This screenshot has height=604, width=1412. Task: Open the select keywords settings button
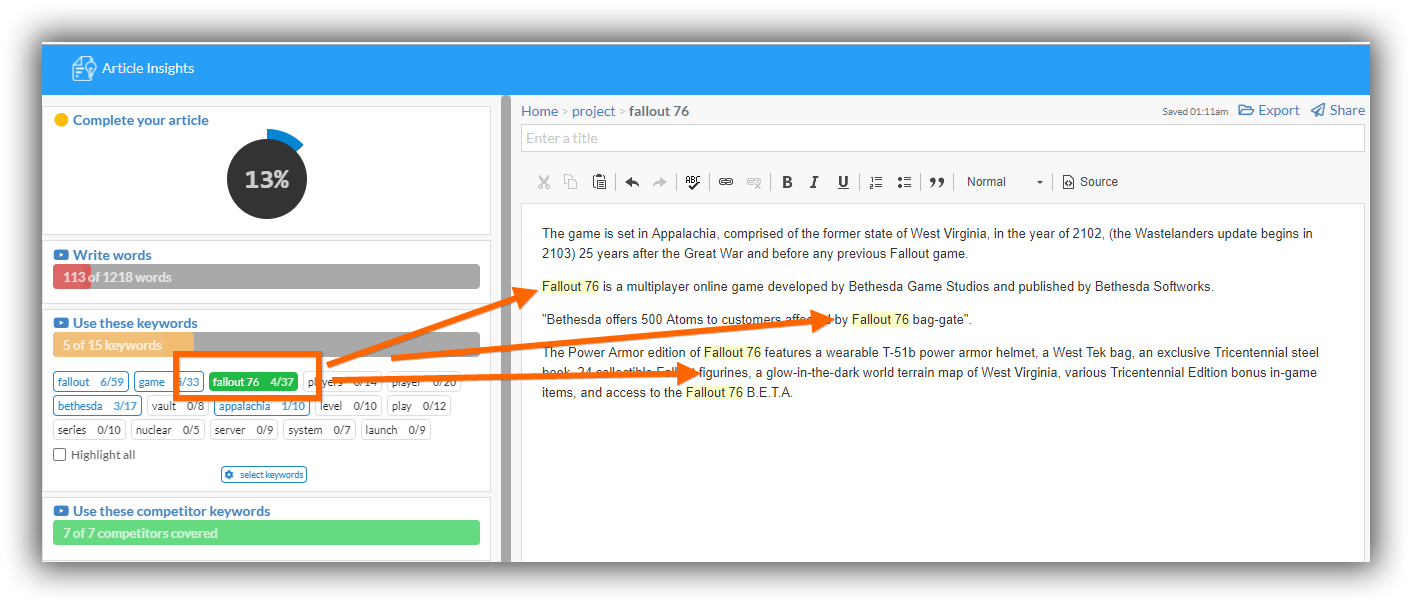264,475
